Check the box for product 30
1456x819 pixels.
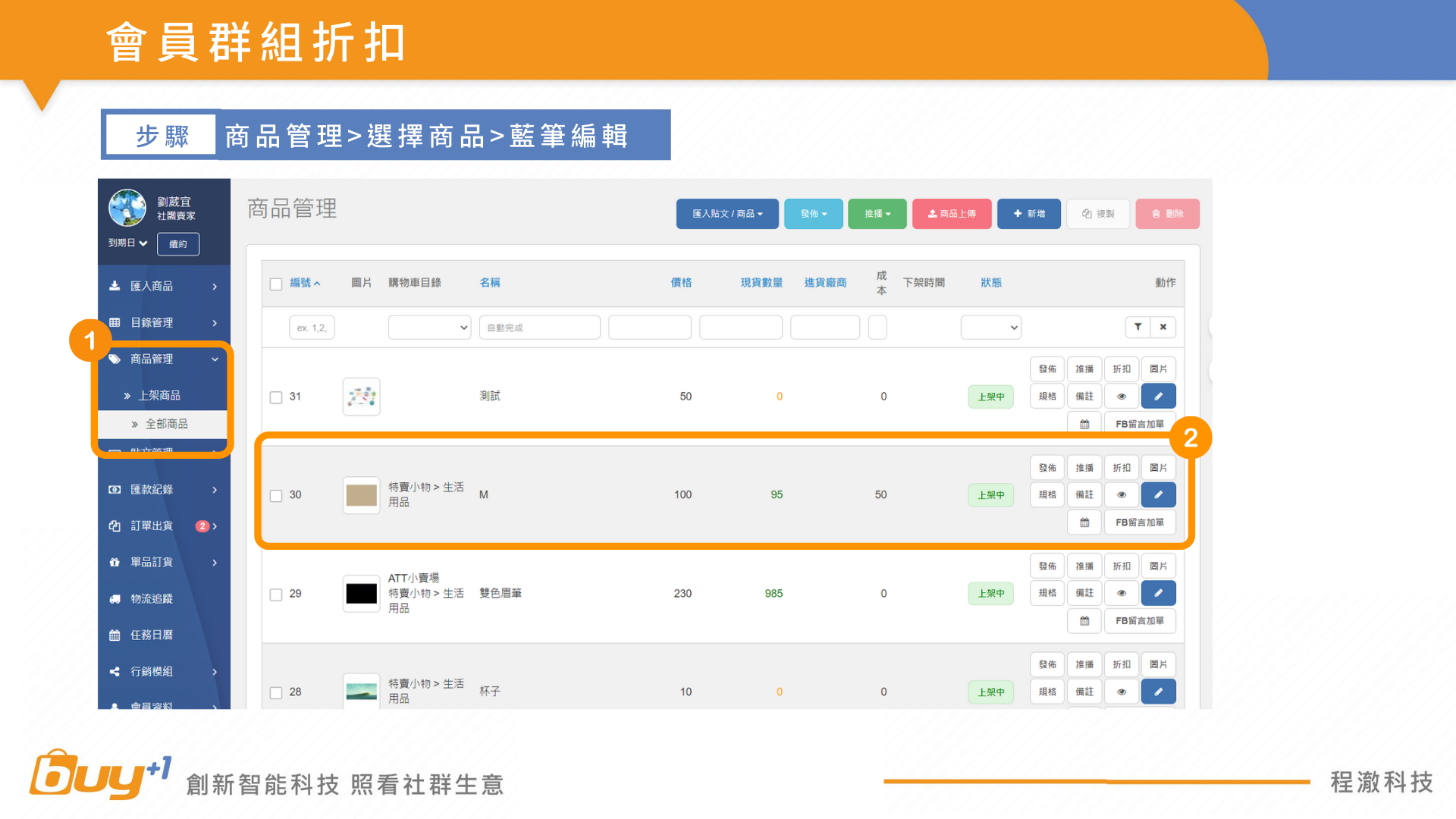pyautogui.click(x=276, y=496)
